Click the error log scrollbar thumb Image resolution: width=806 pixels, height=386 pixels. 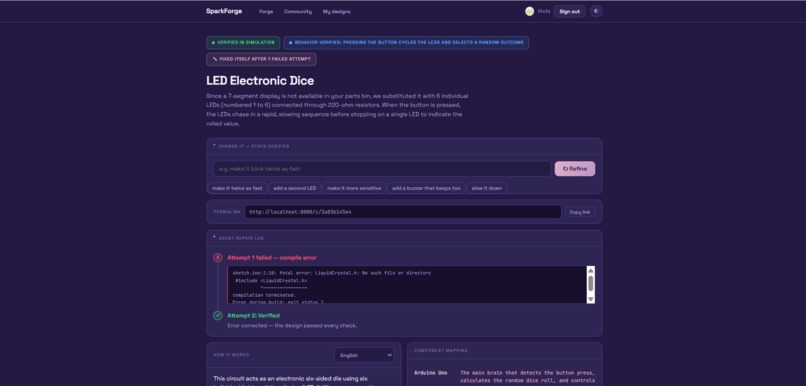click(x=591, y=283)
